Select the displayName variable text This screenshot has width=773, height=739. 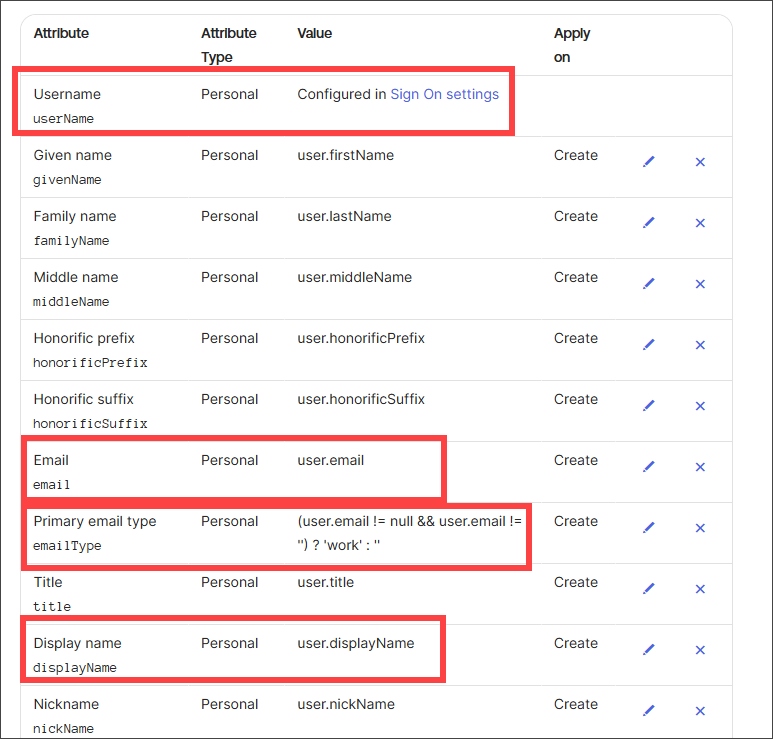[x=75, y=668]
